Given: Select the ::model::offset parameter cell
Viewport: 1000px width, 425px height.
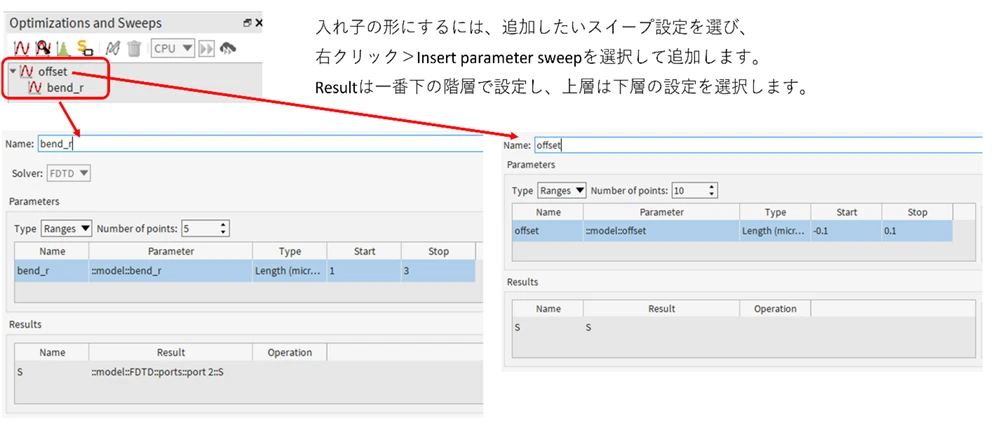Looking at the screenshot, I should 661,230.
